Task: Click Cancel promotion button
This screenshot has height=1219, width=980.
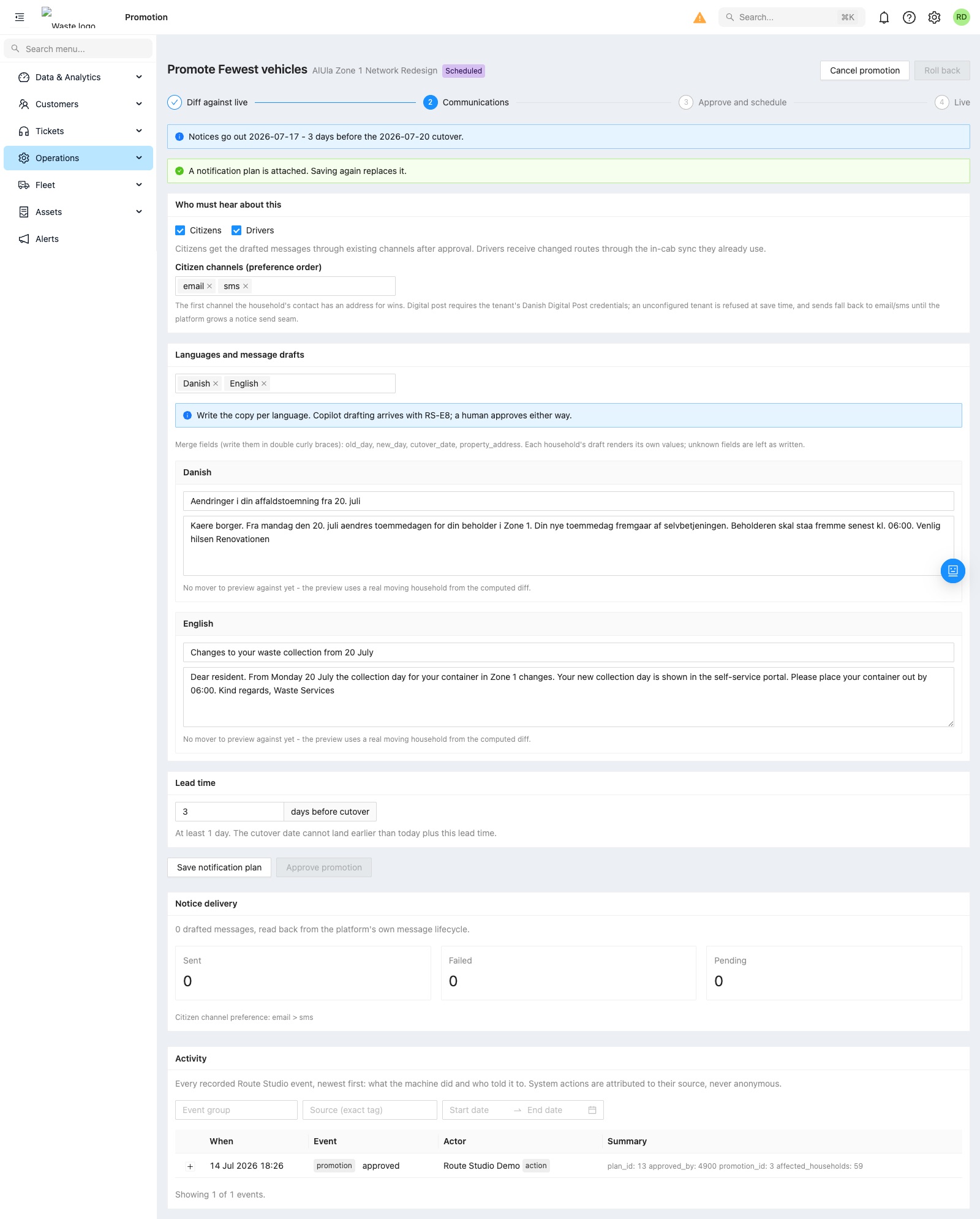Action: 865,70
